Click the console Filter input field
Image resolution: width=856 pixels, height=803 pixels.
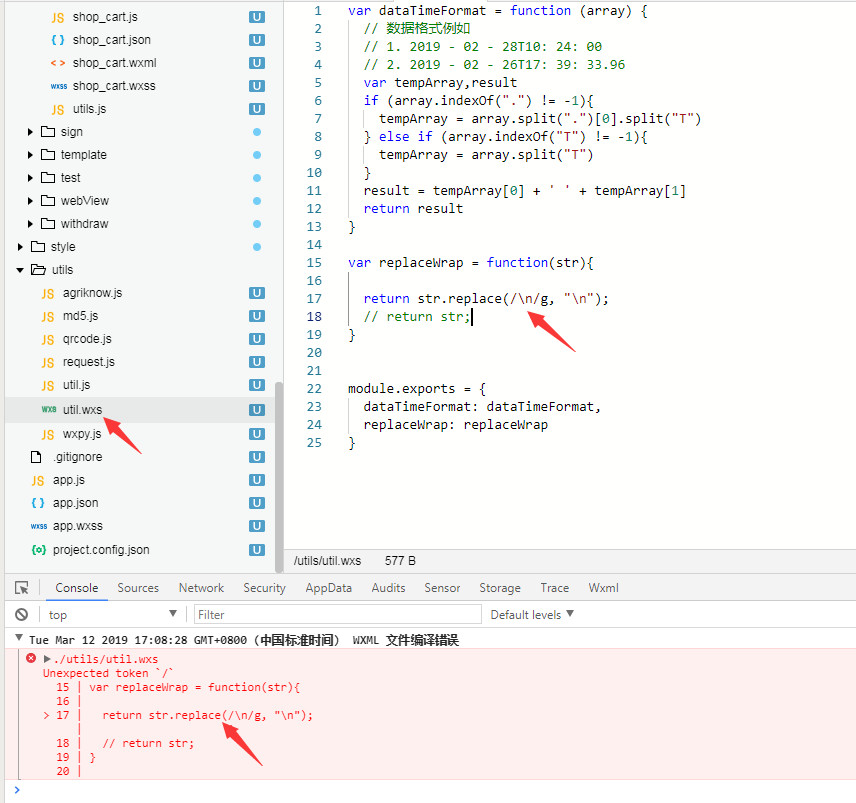tap(337, 614)
